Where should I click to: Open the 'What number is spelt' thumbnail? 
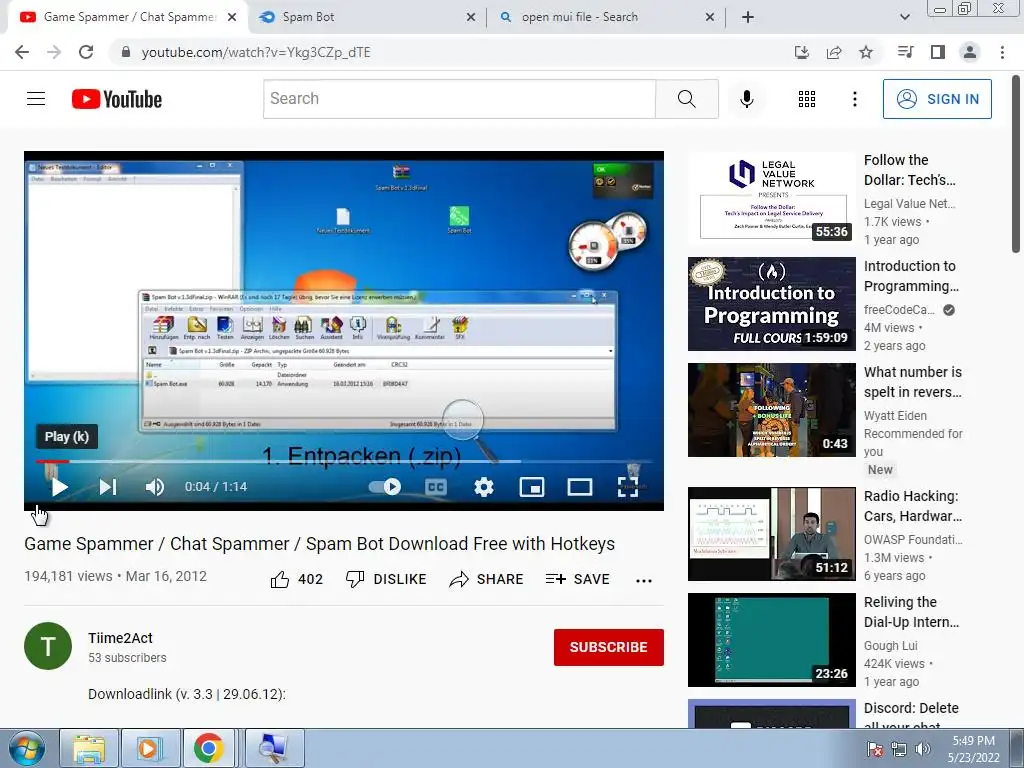coord(771,409)
